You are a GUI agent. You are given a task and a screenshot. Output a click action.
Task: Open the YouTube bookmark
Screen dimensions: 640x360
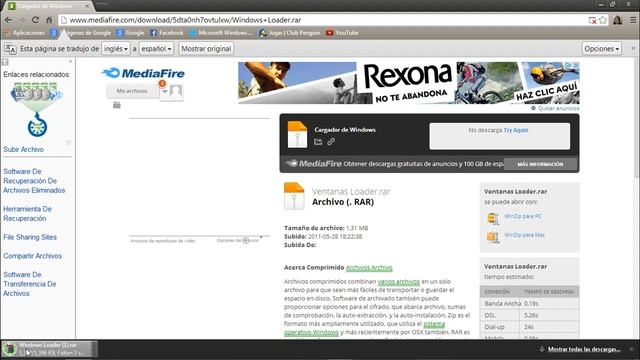342,33
